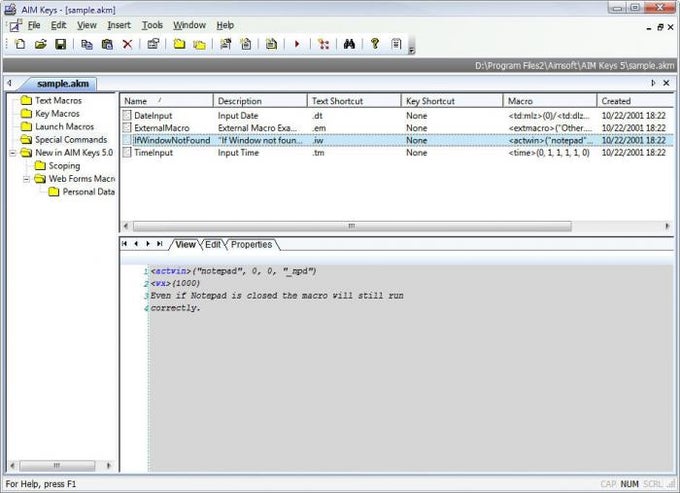Viewport: 680px width, 493px height.
Task: Save the file using the floppy disk icon
Action: (60, 44)
